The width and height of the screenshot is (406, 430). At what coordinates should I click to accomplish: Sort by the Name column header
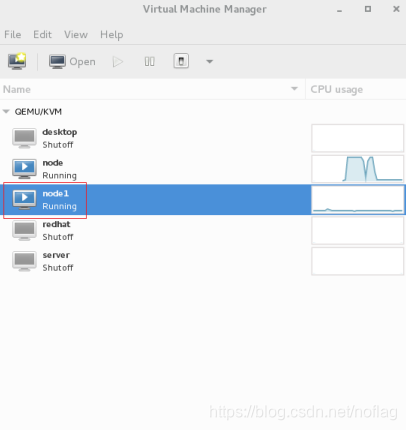tap(152, 89)
